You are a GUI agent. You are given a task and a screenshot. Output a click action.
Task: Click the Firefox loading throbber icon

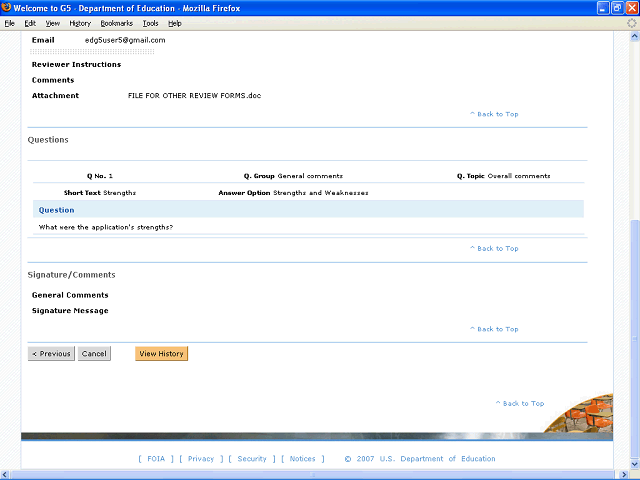(631, 23)
